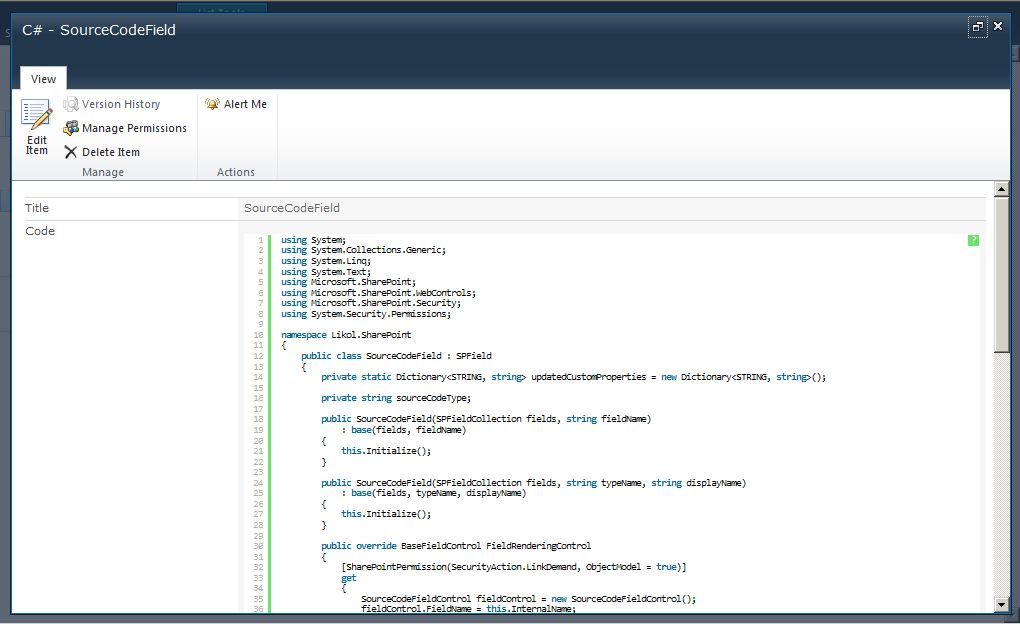Image resolution: width=1020 pixels, height=624 pixels.
Task: Select the Edit Item label
Action: (x=36, y=145)
